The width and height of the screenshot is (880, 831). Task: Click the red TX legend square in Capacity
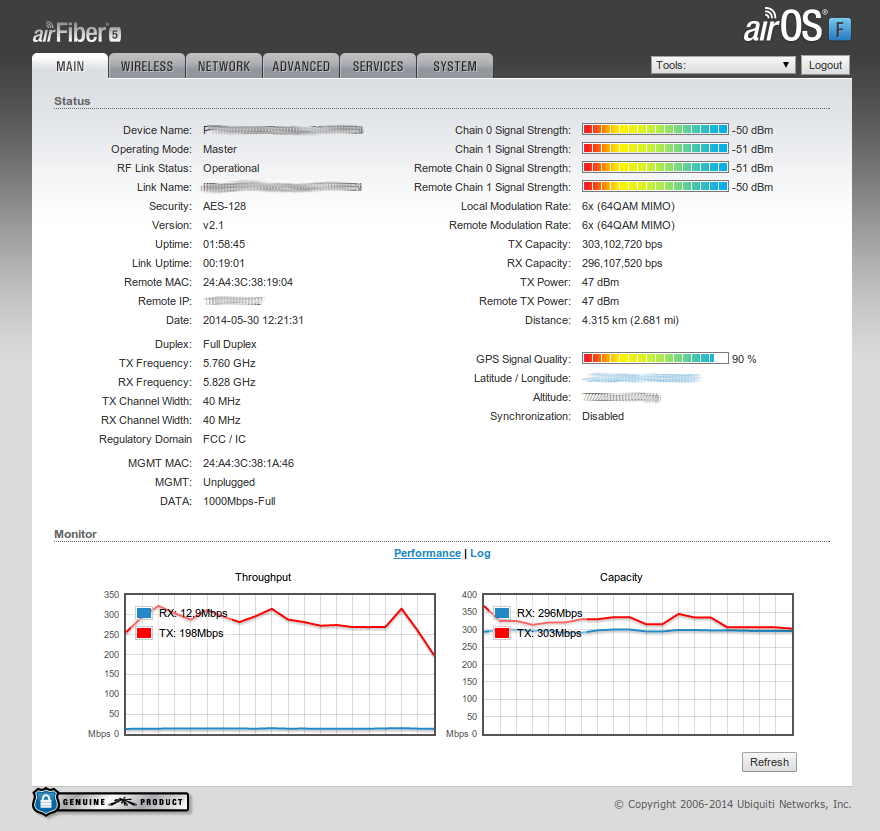coord(502,633)
